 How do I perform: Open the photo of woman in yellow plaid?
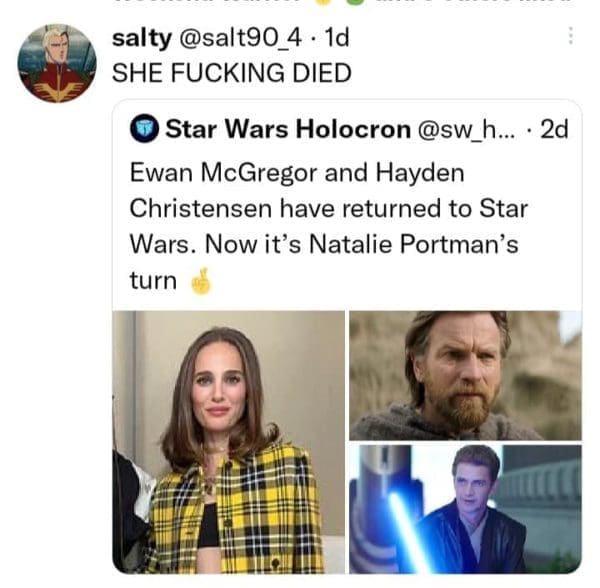pos(229,441)
